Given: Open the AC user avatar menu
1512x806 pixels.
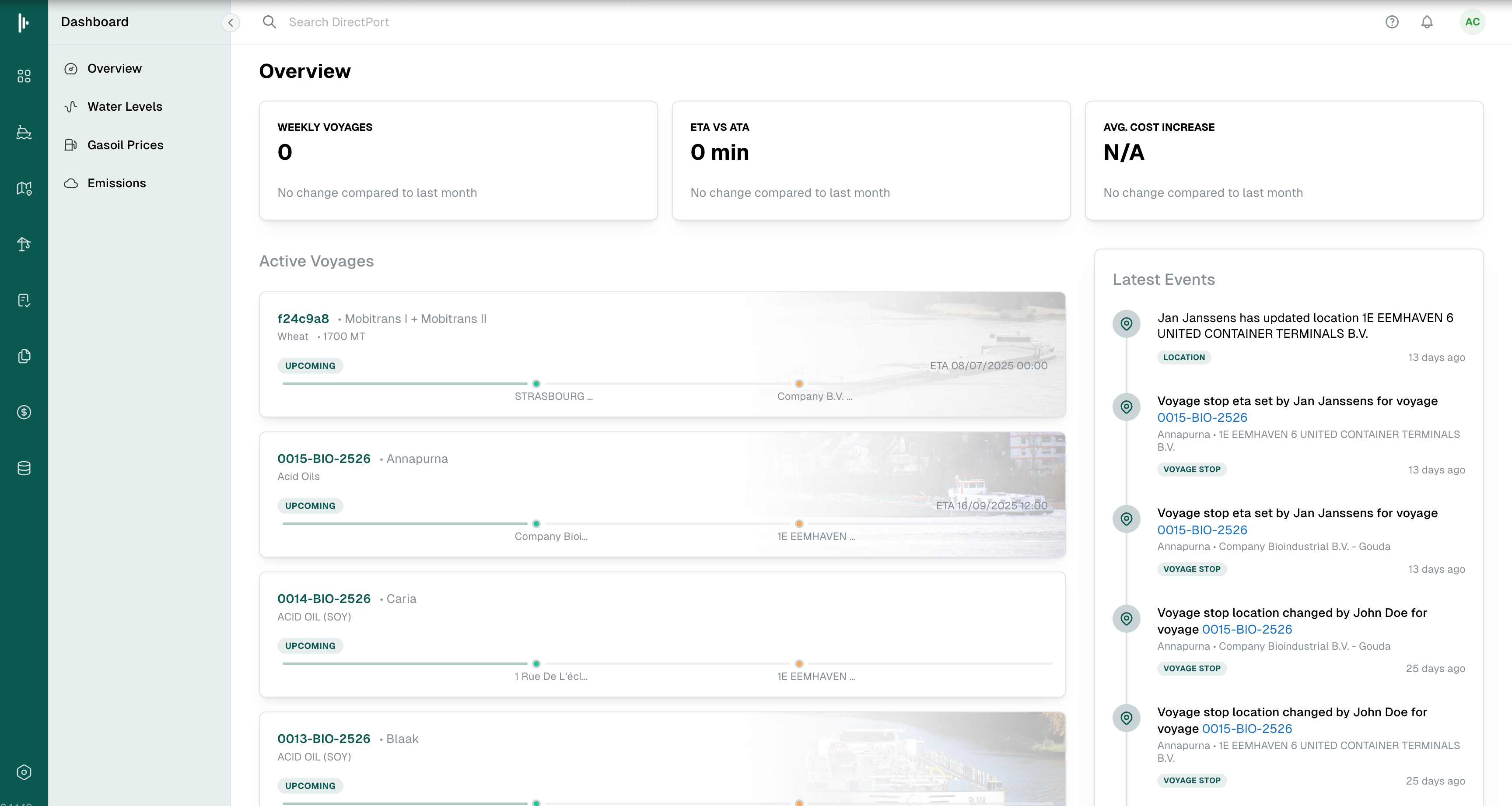Looking at the screenshot, I should (1473, 22).
